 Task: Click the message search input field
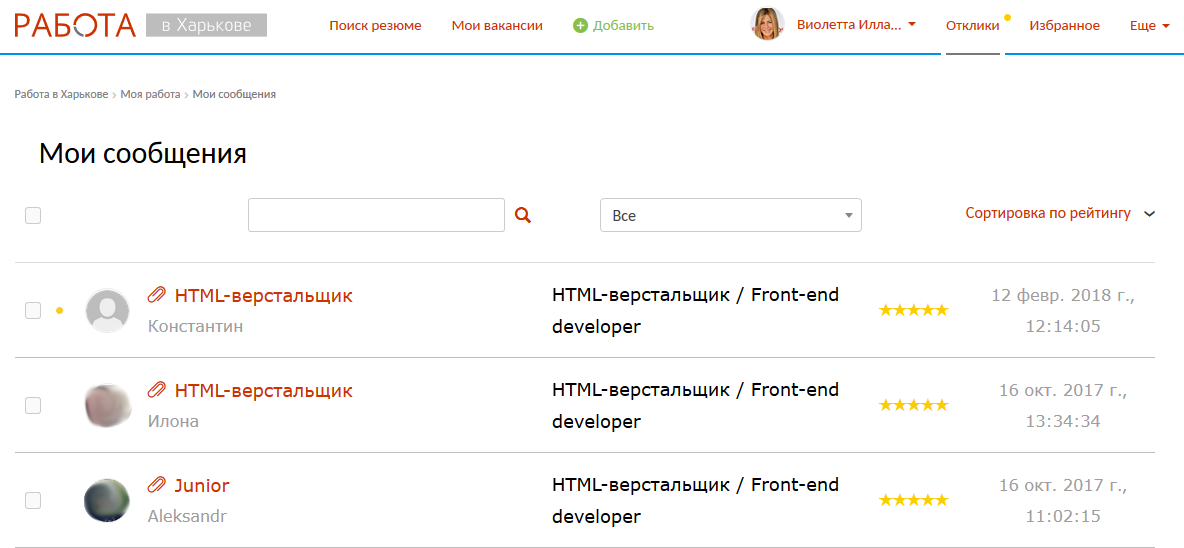(x=376, y=215)
